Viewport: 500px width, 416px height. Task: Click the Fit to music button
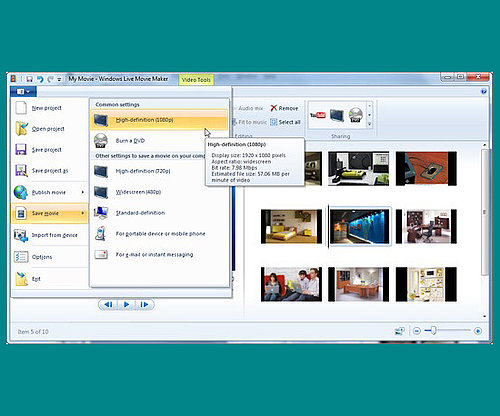coord(250,122)
